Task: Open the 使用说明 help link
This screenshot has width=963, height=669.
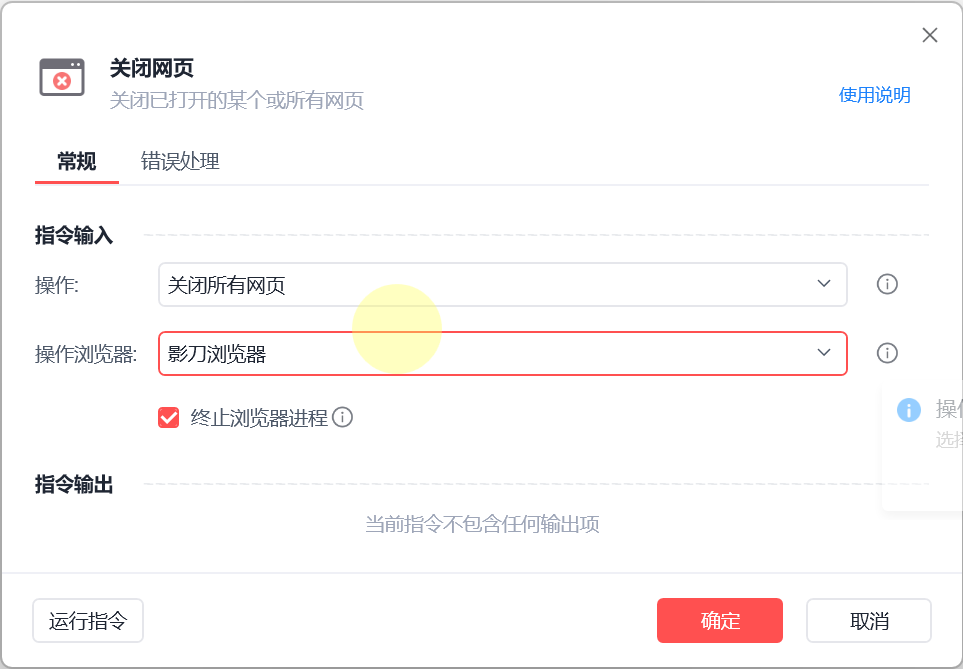Action: point(874,95)
